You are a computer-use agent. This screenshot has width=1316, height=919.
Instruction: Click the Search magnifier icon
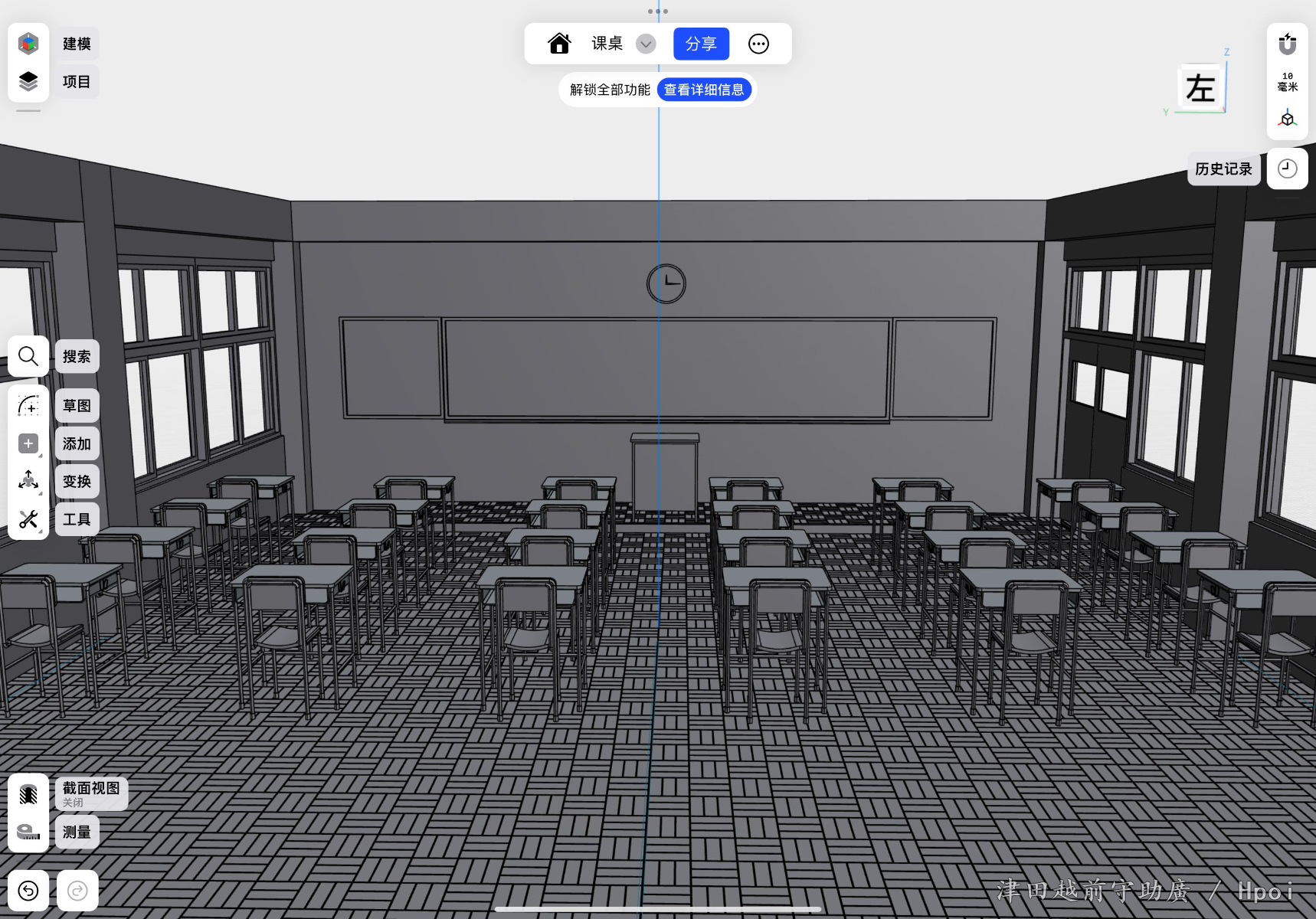(28, 356)
